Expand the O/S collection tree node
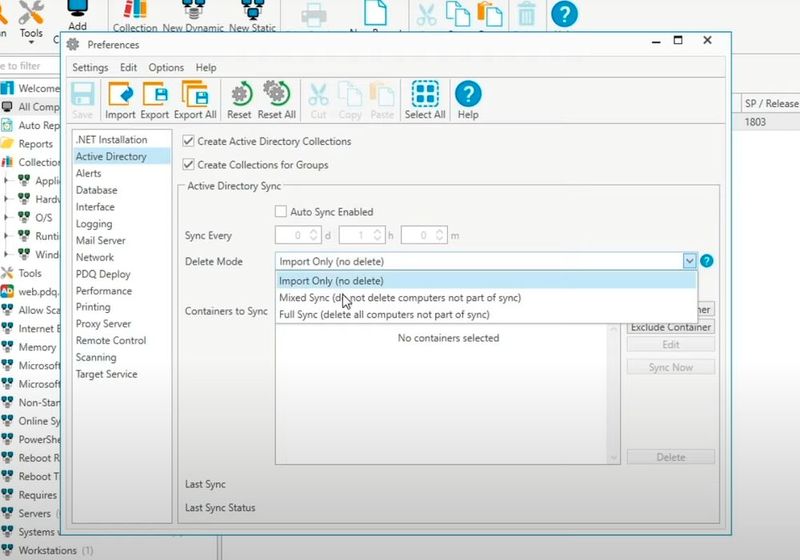 pos(6,217)
